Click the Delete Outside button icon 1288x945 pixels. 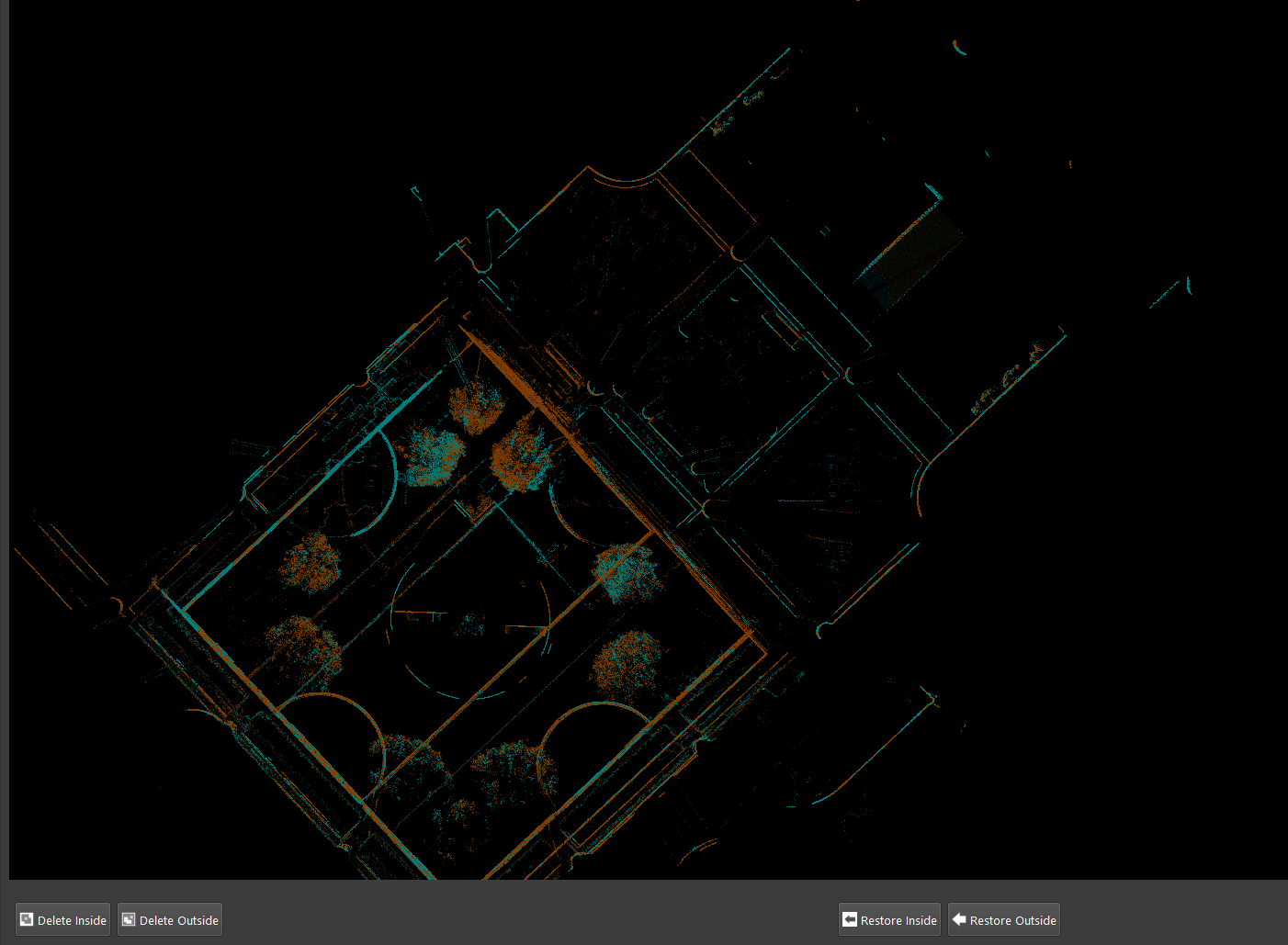(x=129, y=919)
